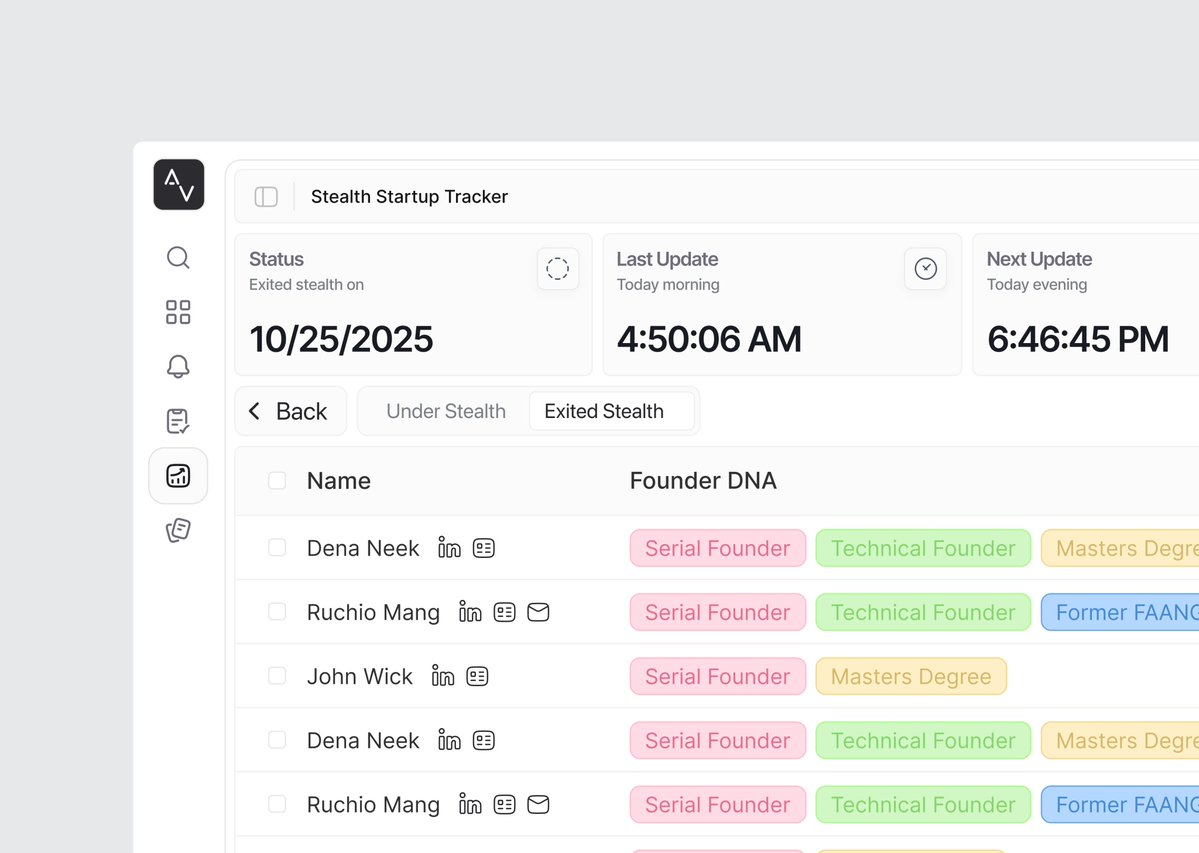1199x853 pixels.
Task: Click the dashed circle Status icon
Action: point(557,268)
